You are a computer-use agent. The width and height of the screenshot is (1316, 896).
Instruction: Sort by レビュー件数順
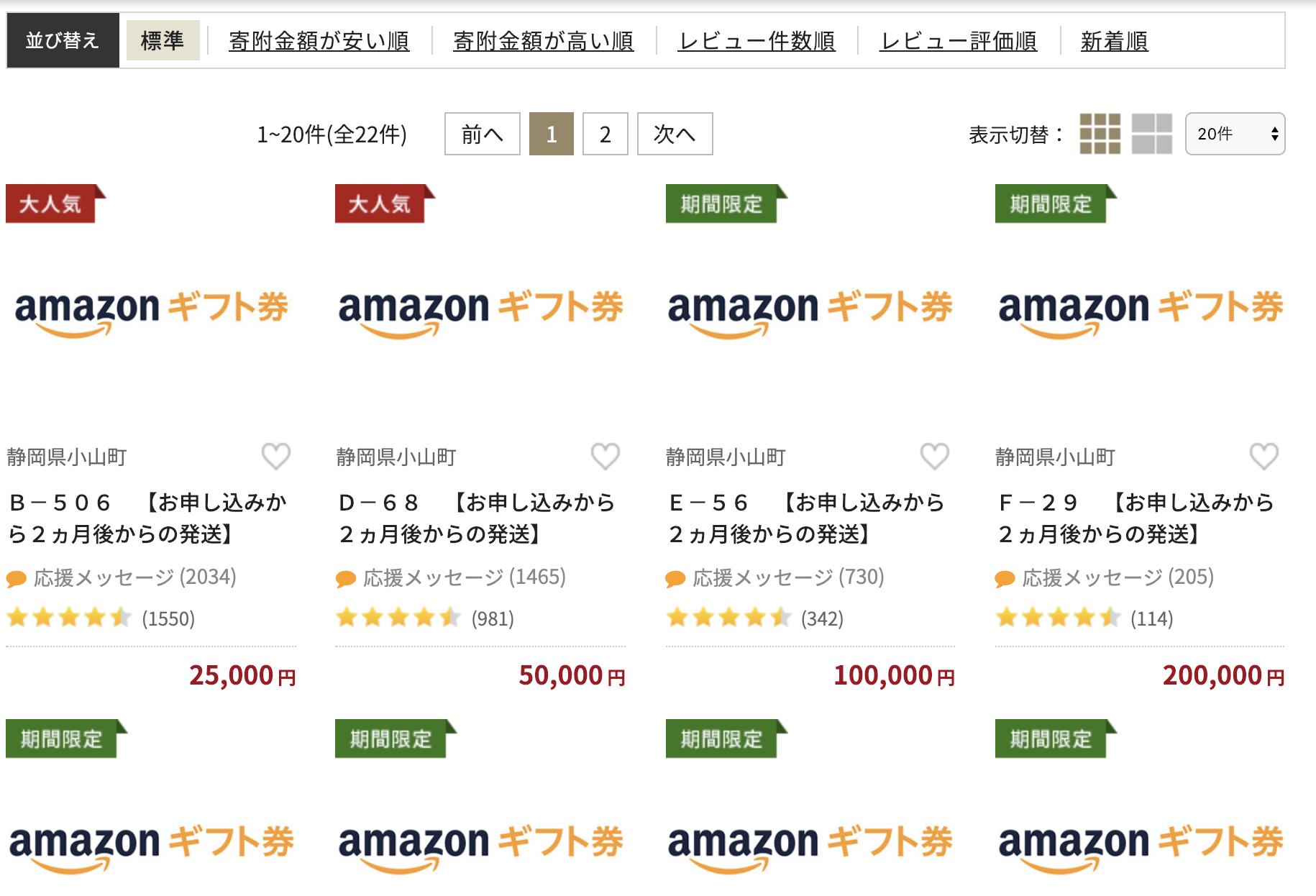pyautogui.click(x=757, y=41)
